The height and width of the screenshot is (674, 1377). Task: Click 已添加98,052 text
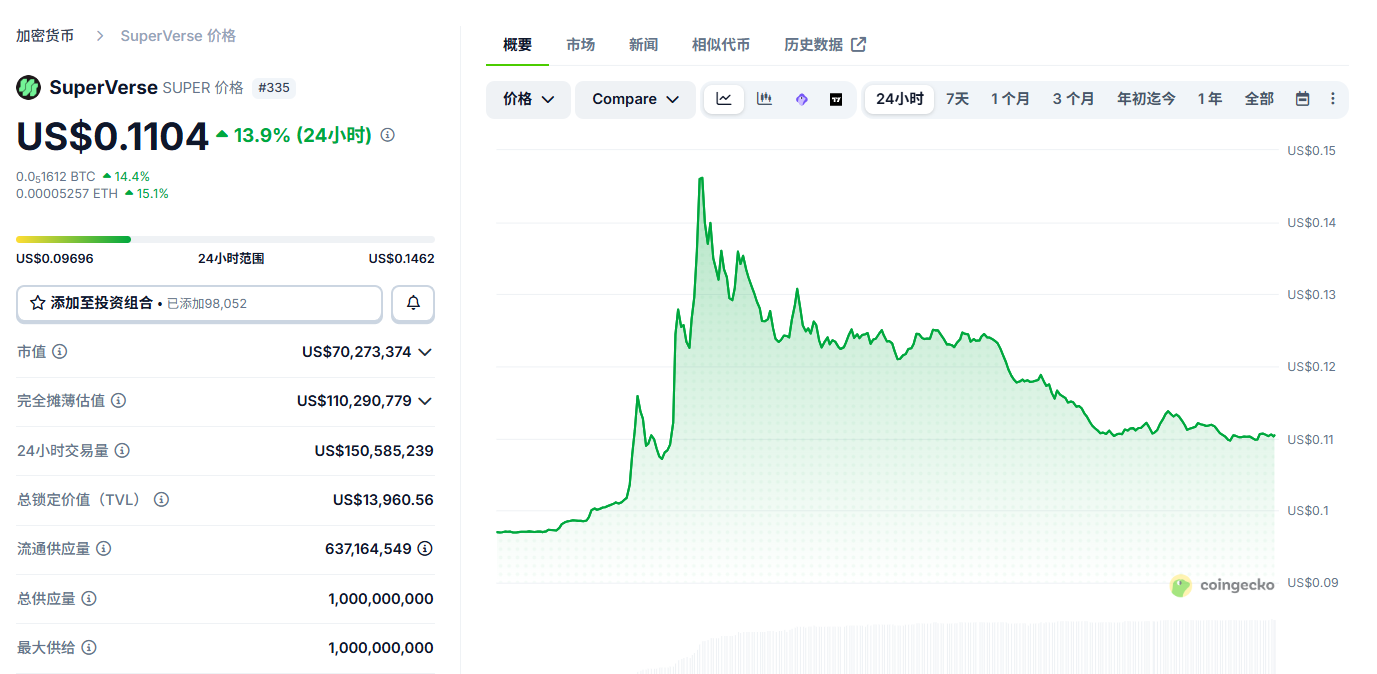[206, 304]
